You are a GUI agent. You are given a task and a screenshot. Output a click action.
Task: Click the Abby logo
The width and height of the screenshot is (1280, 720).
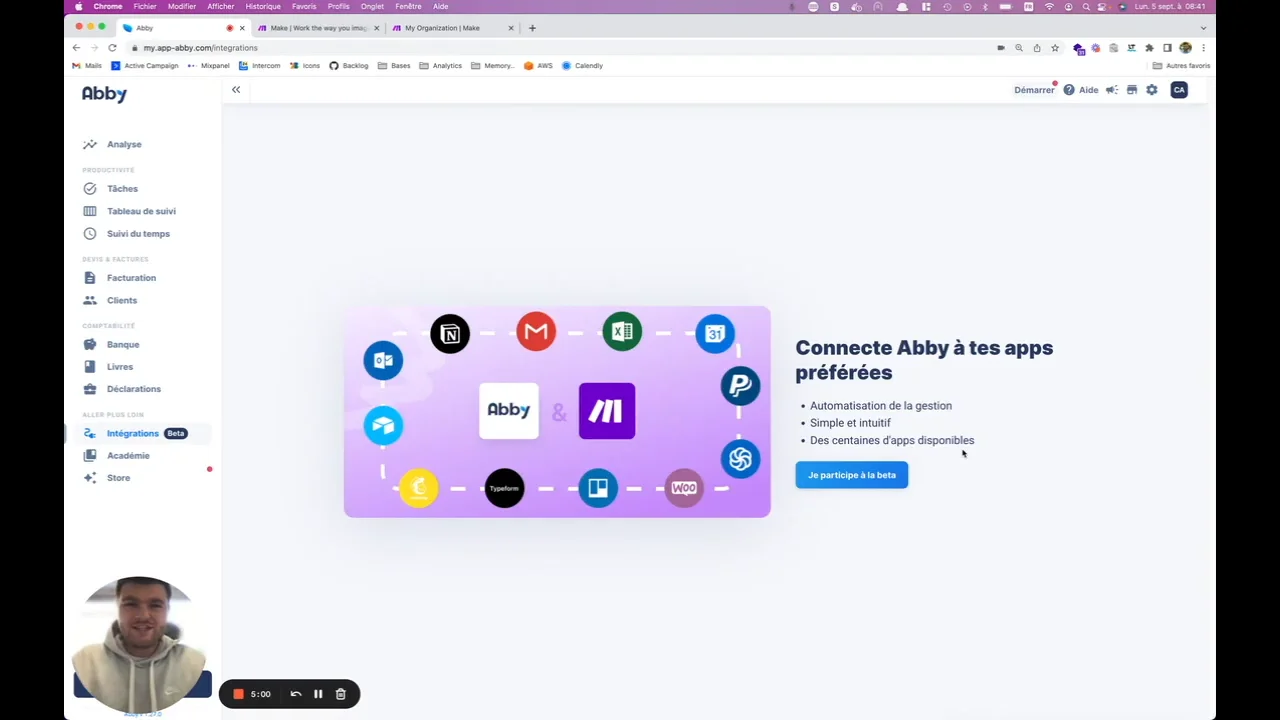[105, 94]
